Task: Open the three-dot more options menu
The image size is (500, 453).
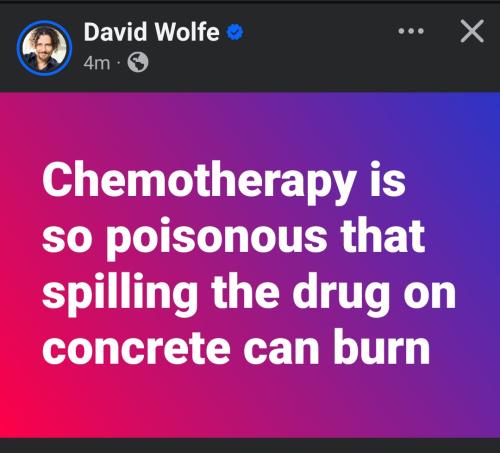Action: (x=411, y=31)
